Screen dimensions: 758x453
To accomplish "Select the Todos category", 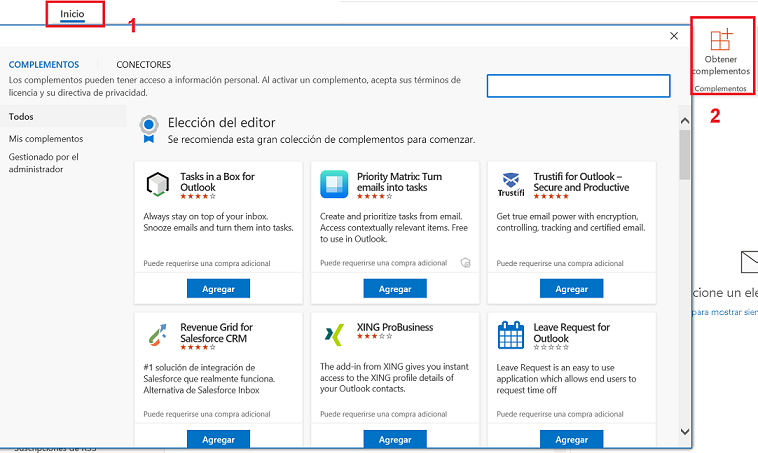I will (63, 117).
